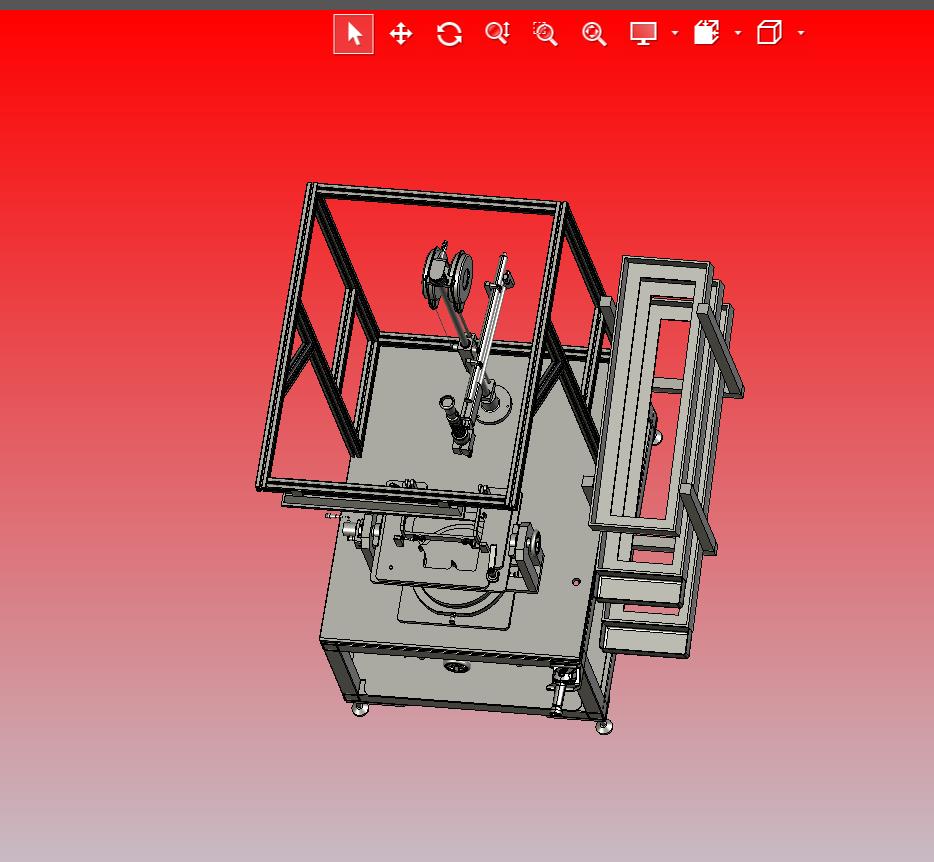
Task: Choose the zoom to area tool
Action: tap(545, 34)
